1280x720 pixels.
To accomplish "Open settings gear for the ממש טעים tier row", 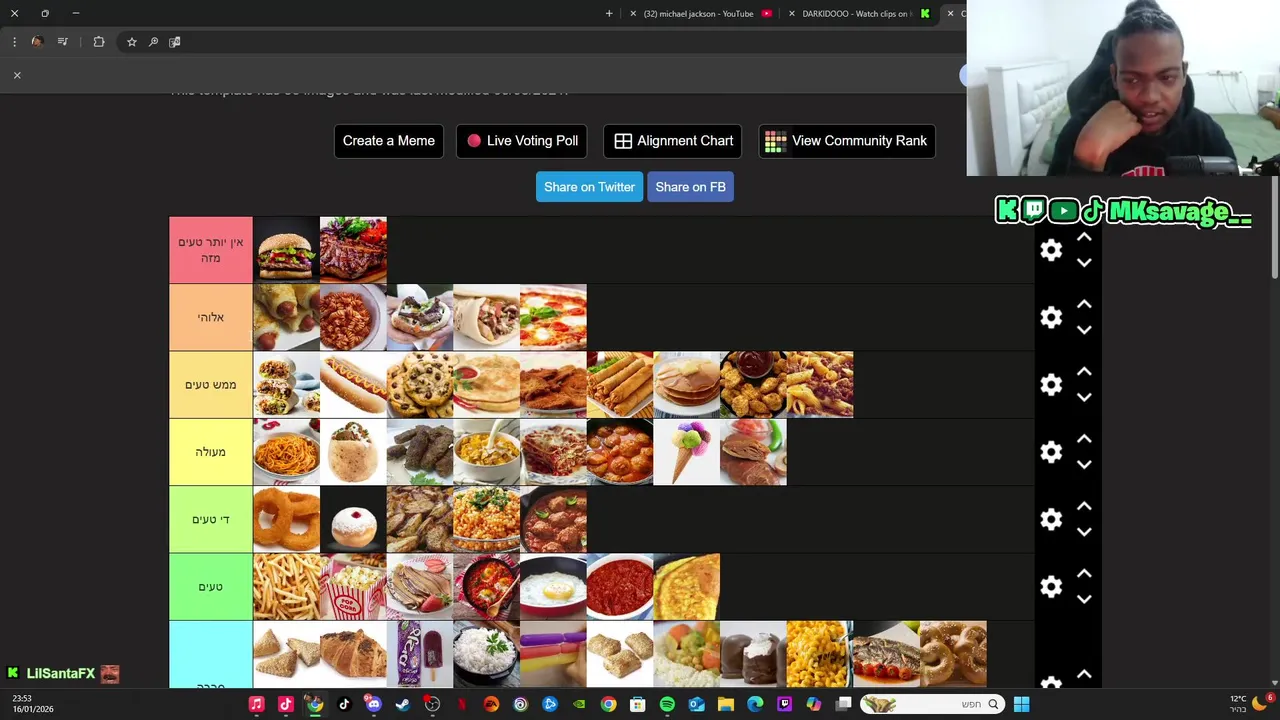I will tap(1051, 384).
